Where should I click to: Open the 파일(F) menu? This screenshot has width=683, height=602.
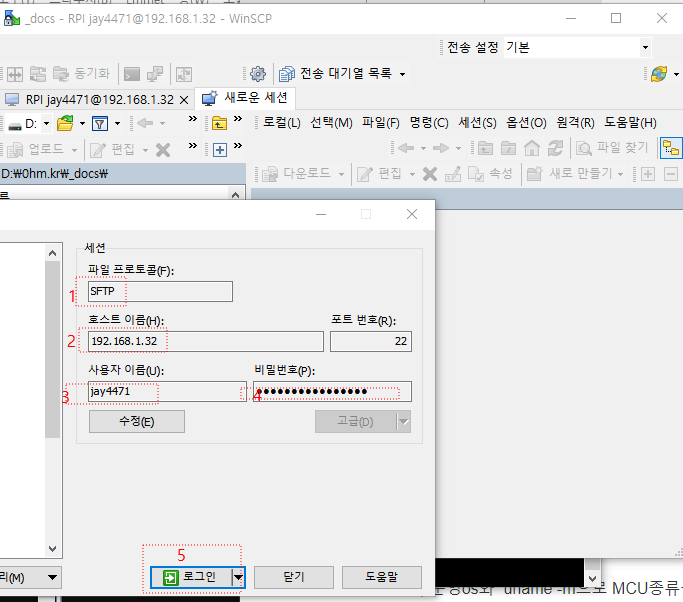[x=381, y=123]
